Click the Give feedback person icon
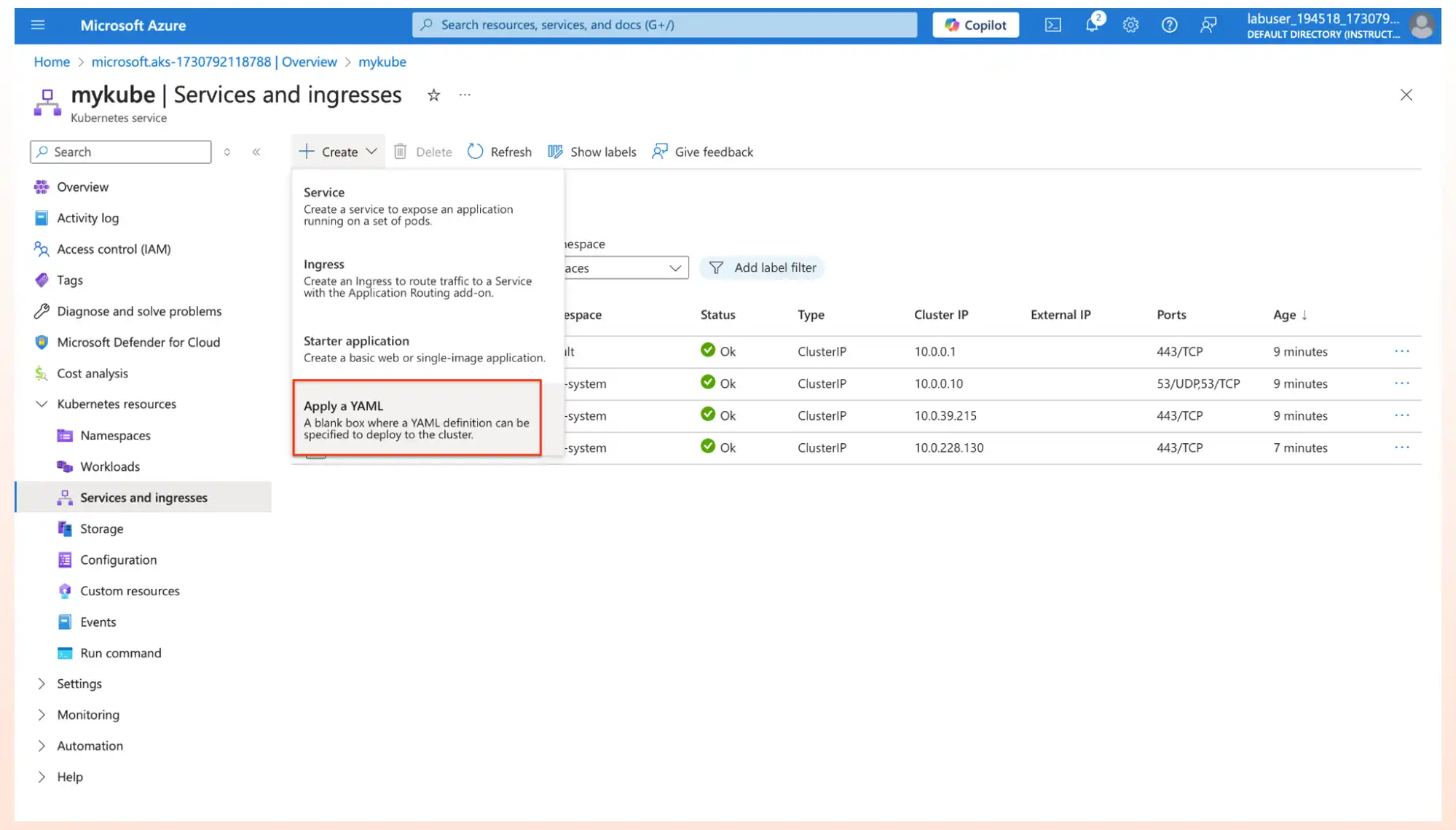 [x=659, y=152]
